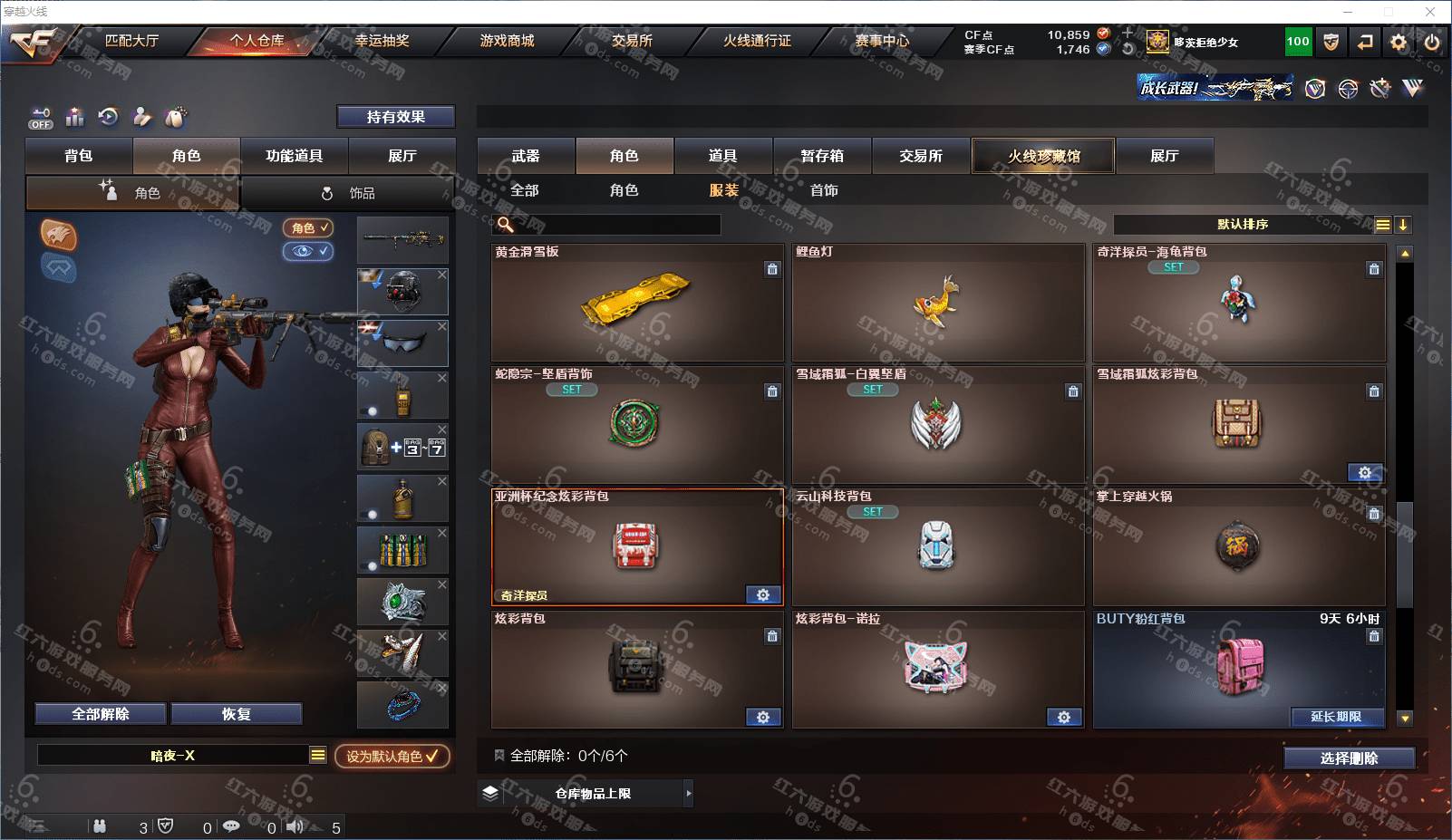The width and height of the screenshot is (1452, 840).
Task: Open the 游戏商城 menu
Action: (507, 41)
